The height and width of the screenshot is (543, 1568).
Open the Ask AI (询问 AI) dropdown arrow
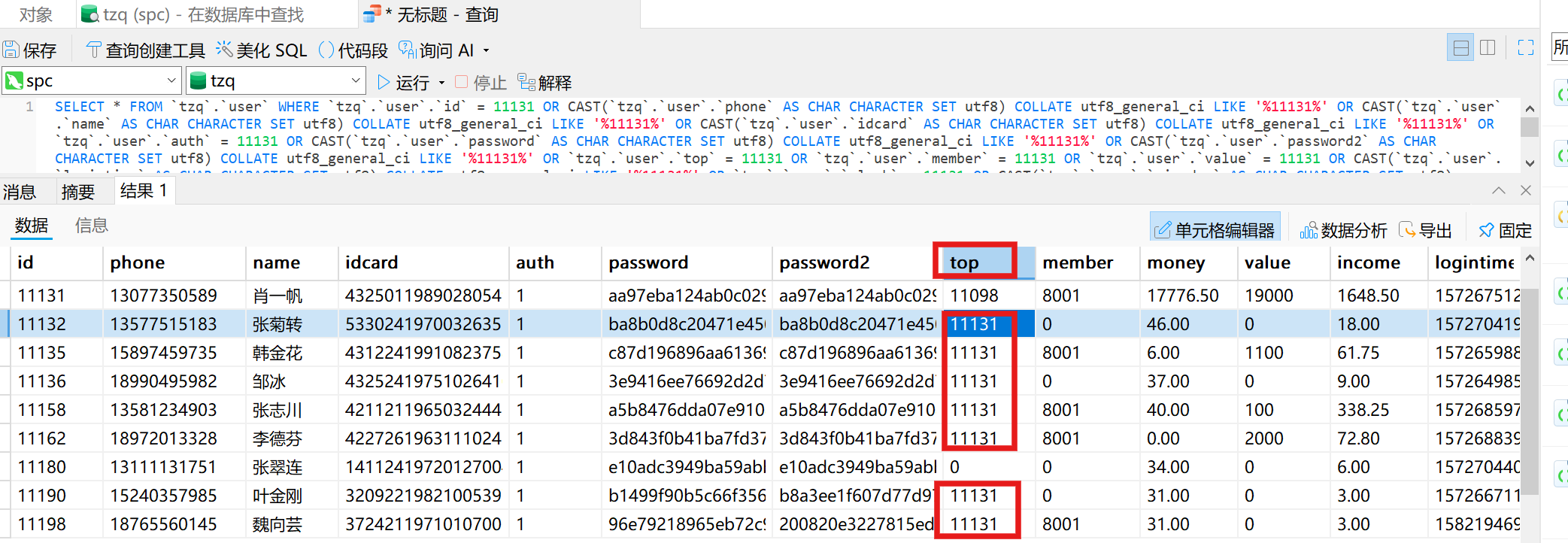[487, 50]
